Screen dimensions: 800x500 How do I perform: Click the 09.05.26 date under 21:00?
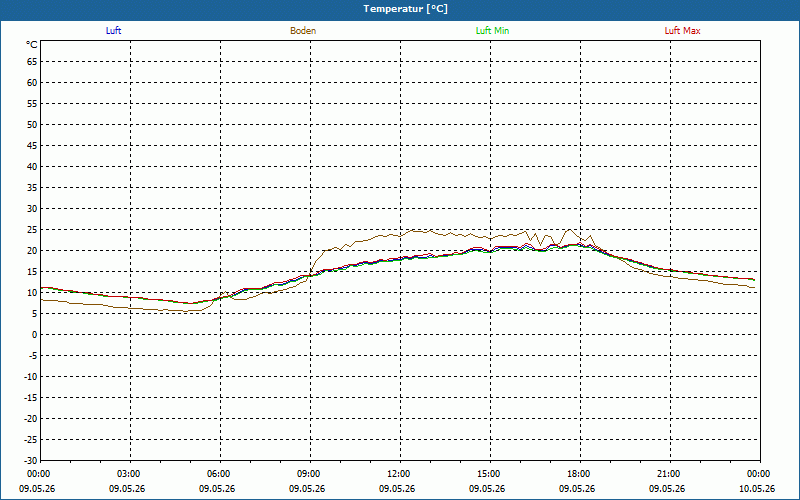(667, 488)
